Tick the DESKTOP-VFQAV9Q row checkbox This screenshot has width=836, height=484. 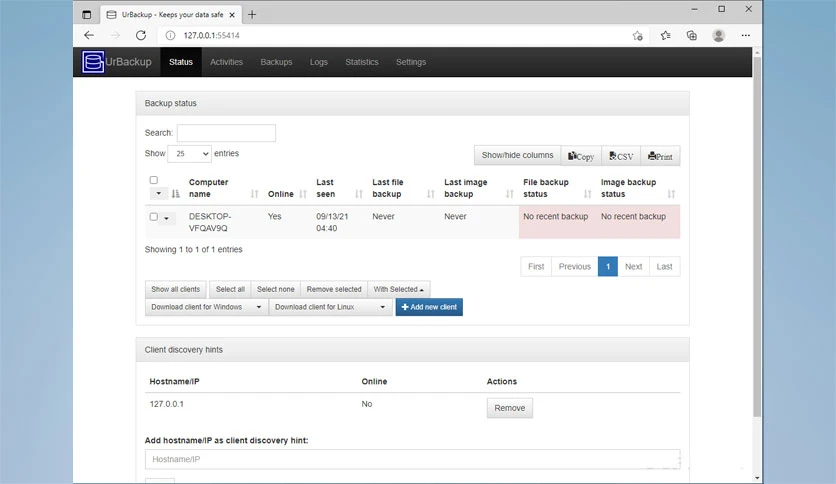pyautogui.click(x=154, y=216)
